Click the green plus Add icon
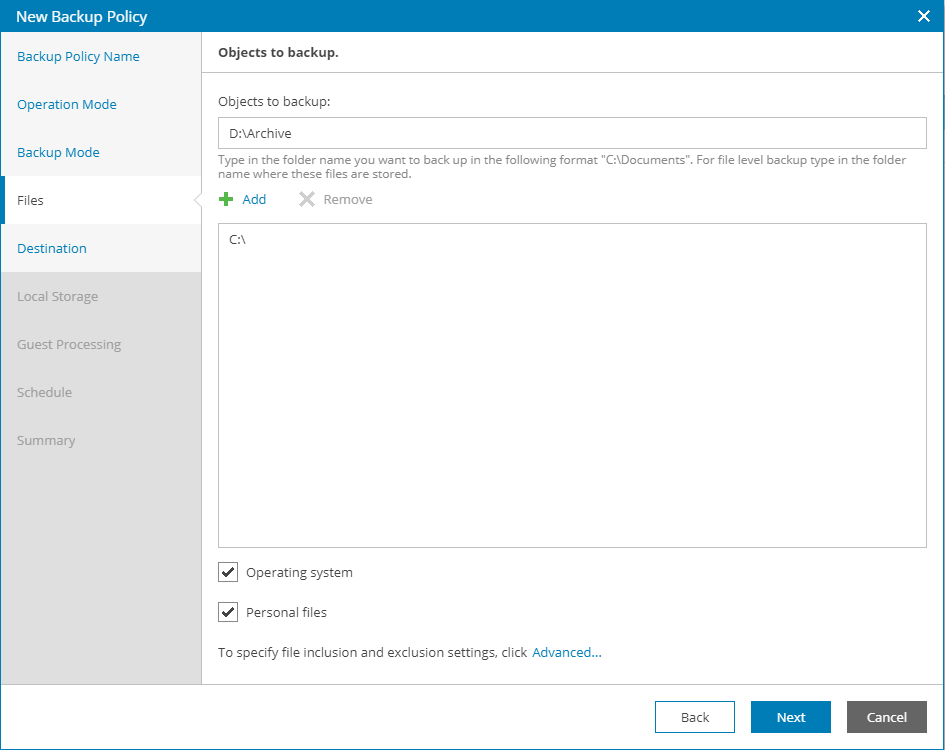Screen dimensions: 945x750 (226, 199)
